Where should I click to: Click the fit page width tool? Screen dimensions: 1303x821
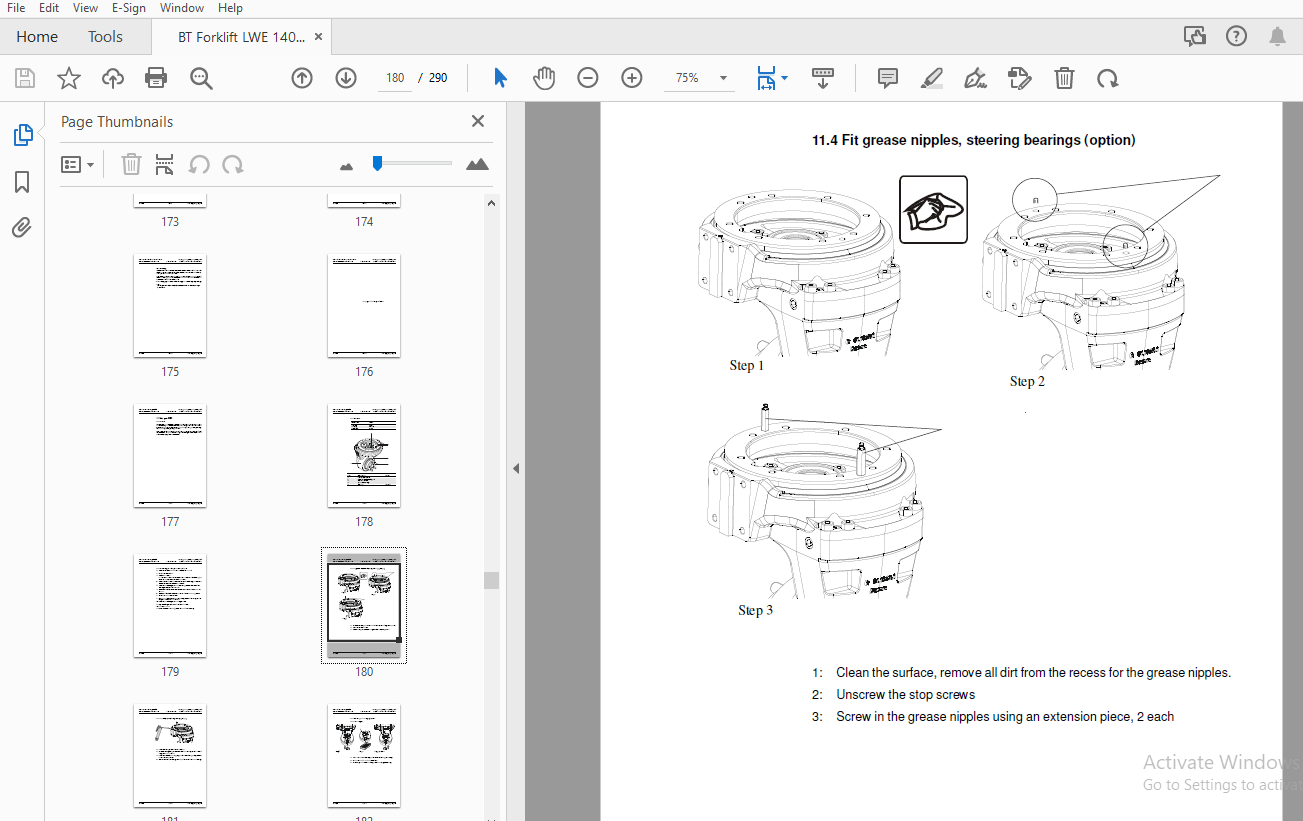tap(766, 78)
